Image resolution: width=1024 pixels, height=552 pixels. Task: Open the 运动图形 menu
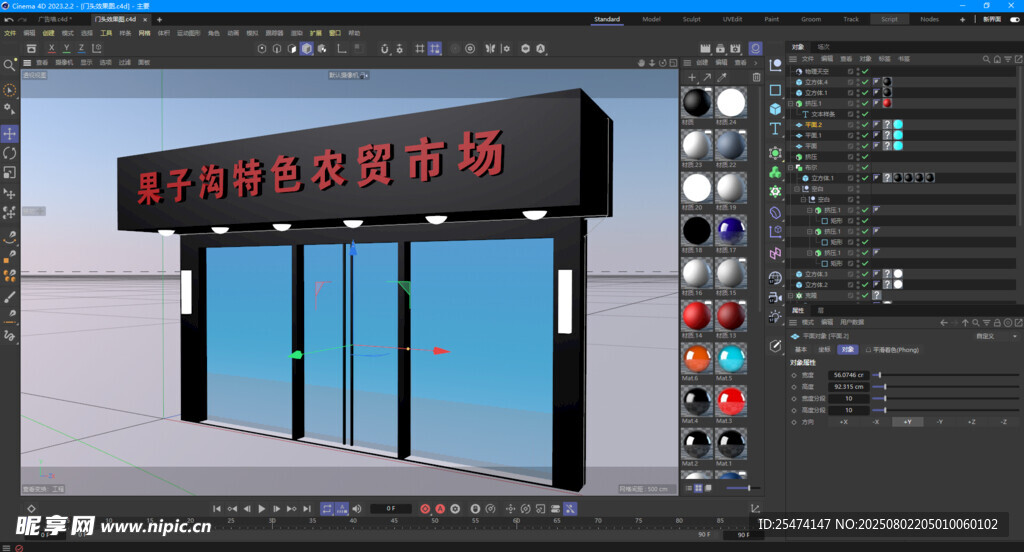[188, 33]
